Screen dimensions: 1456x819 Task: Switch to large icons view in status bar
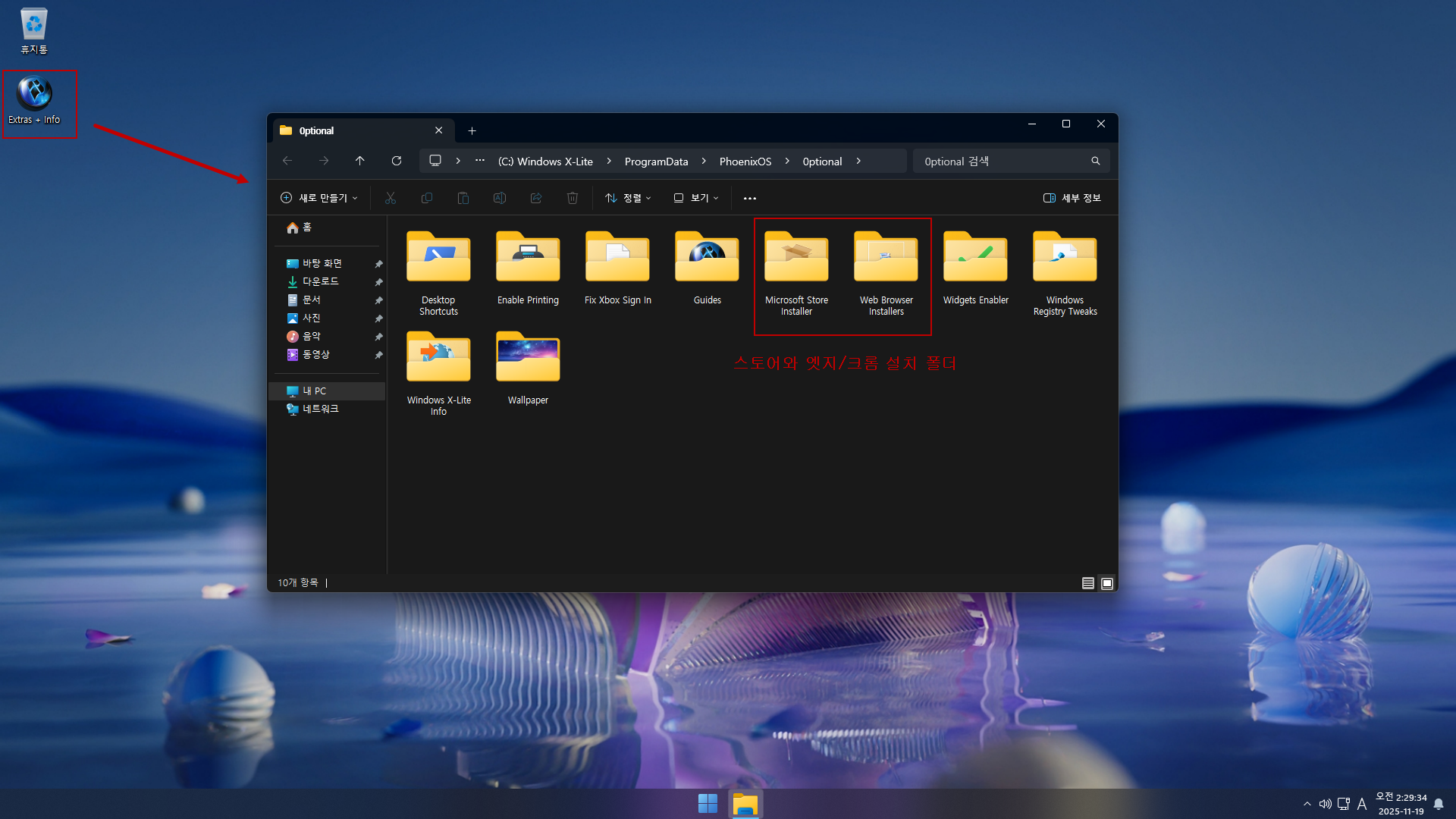click(x=1107, y=583)
